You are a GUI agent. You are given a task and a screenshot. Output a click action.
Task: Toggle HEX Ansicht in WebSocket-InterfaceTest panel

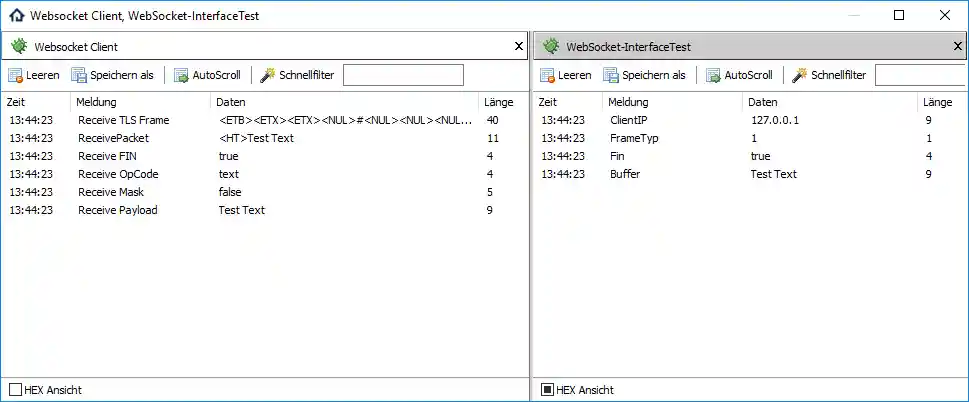[548, 390]
